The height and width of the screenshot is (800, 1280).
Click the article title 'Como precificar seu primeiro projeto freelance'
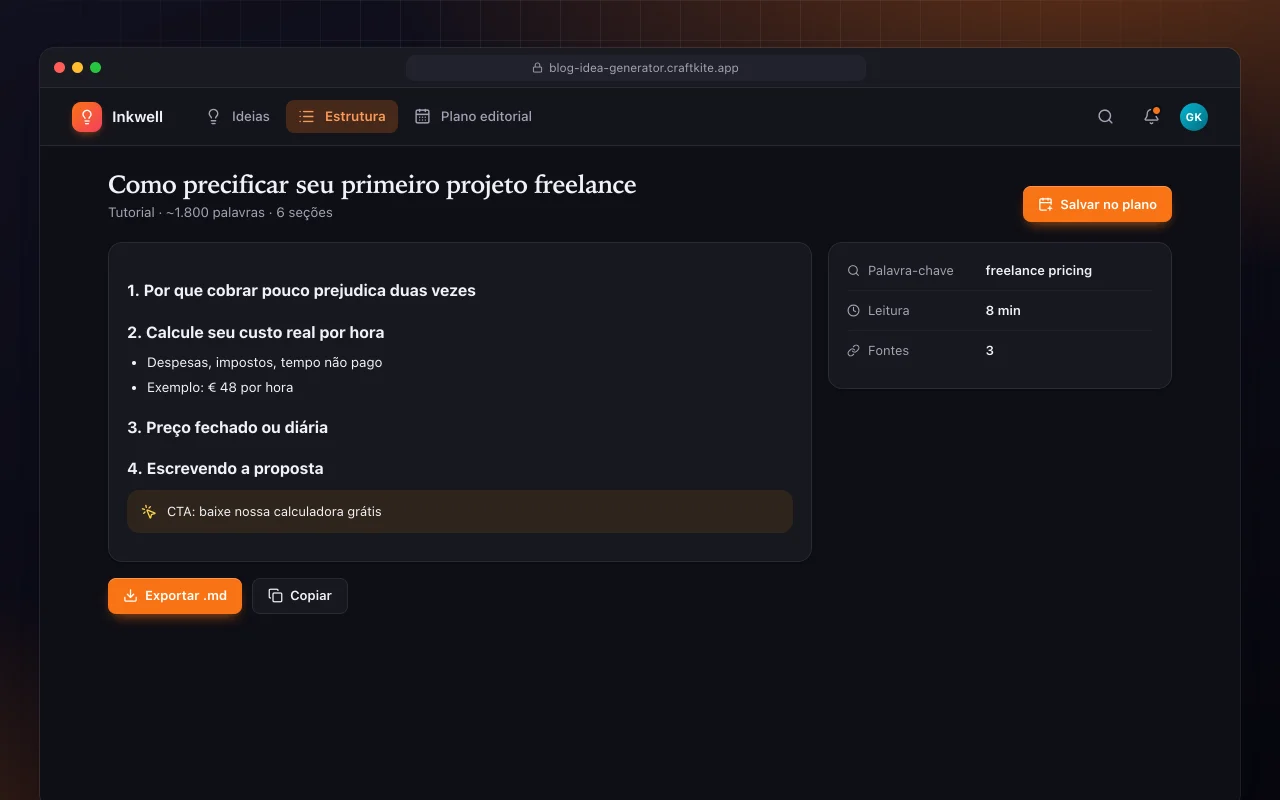(372, 184)
